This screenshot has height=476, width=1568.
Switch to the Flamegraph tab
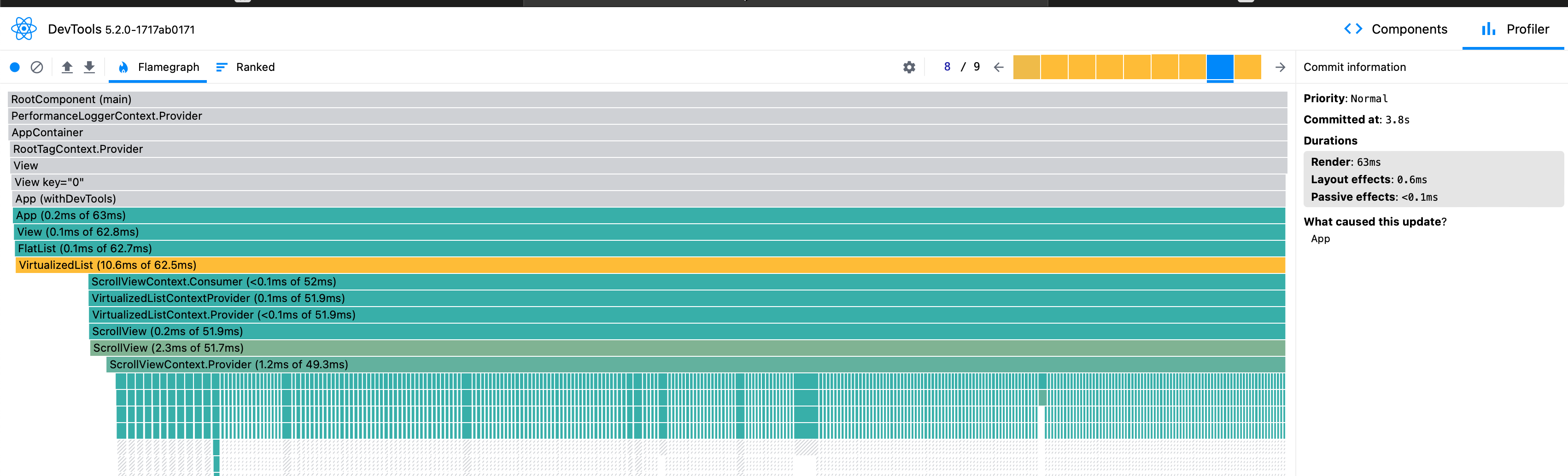158,67
